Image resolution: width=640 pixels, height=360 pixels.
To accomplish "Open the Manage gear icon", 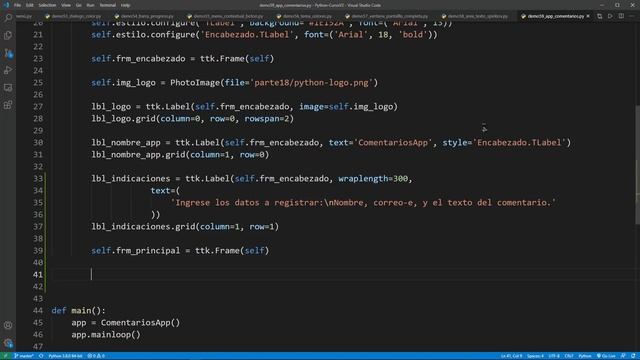I will (8, 343).
